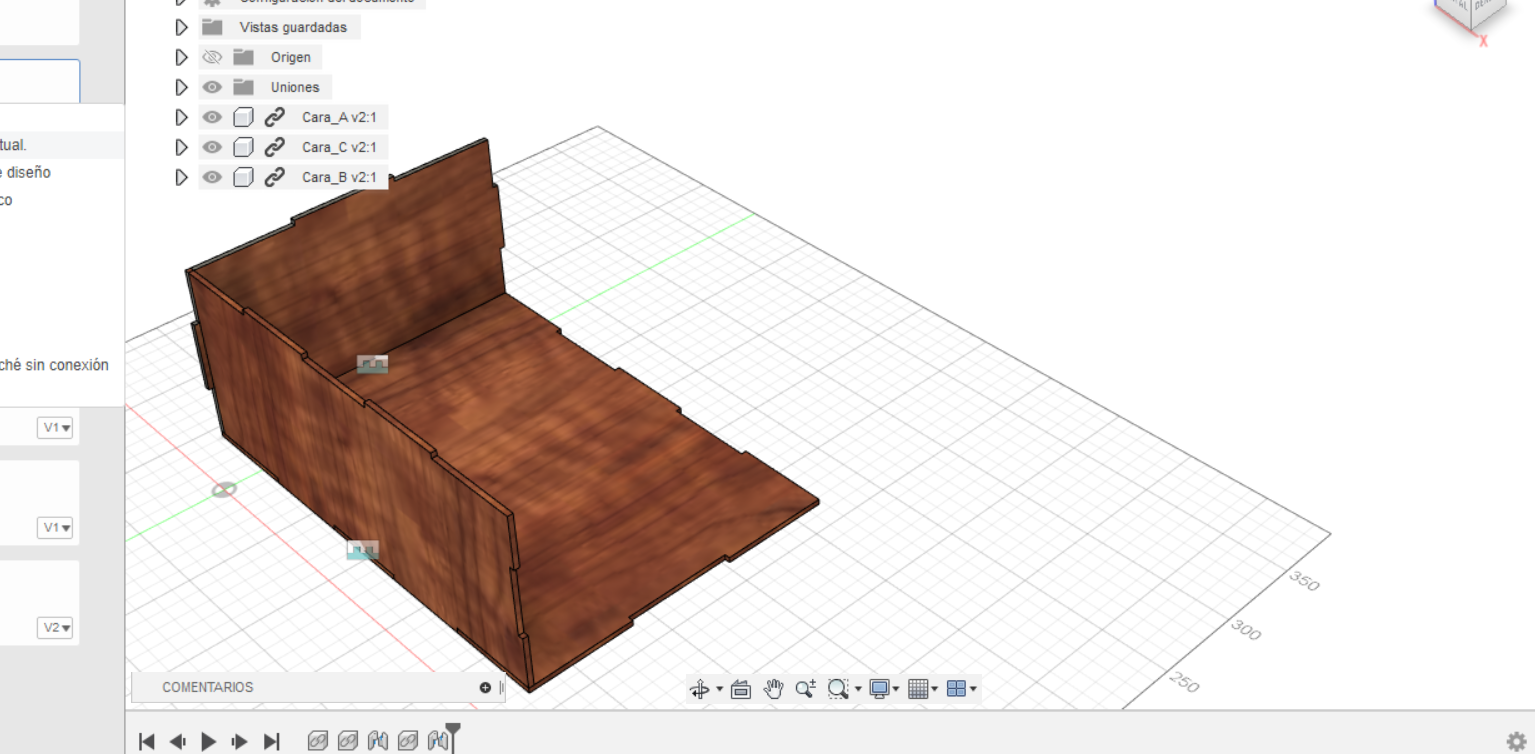Jump to end of timeline
The width and height of the screenshot is (1535, 754).
tap(271, 741)
